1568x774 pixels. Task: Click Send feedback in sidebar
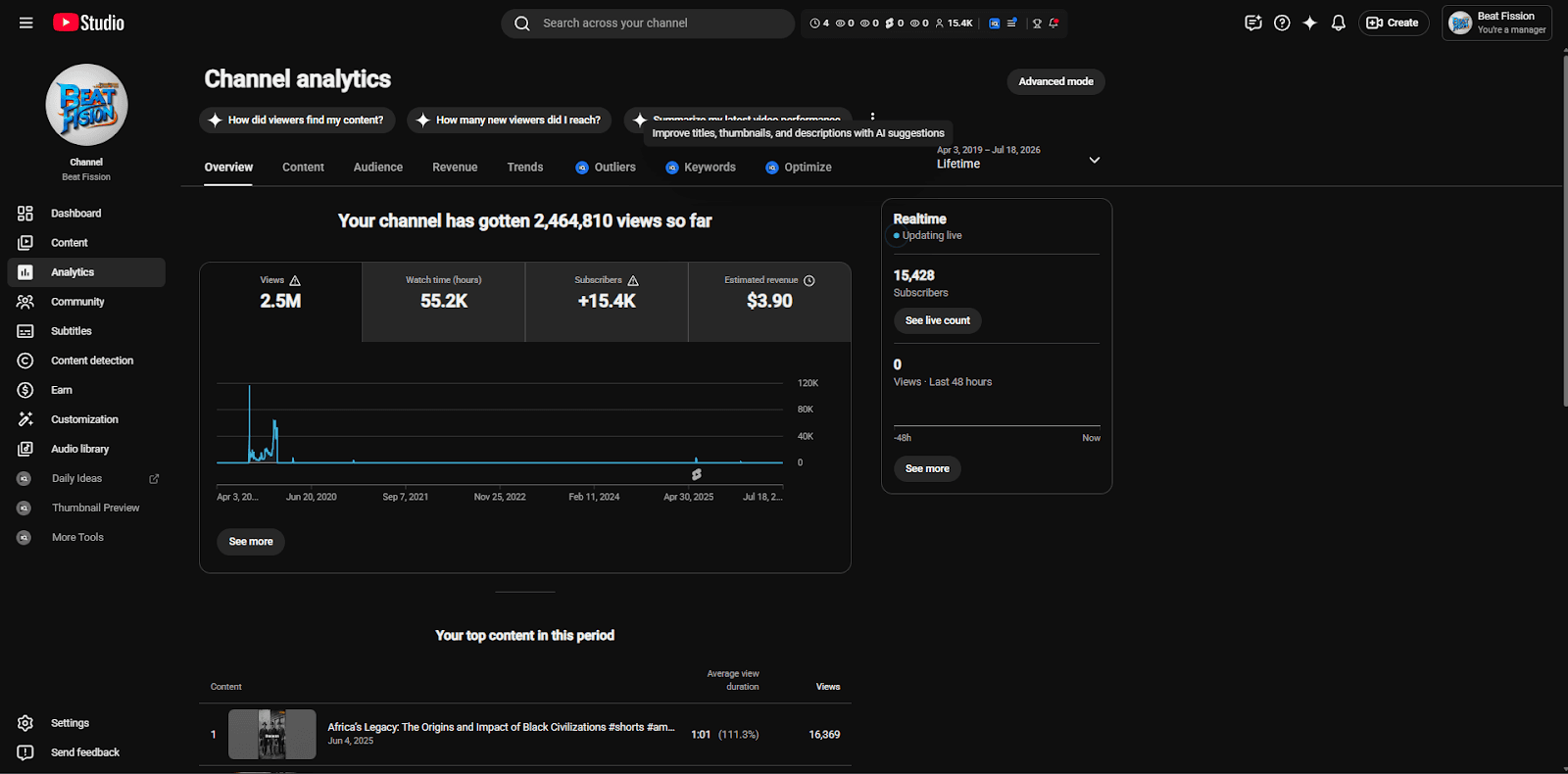[x=86, y=752]
